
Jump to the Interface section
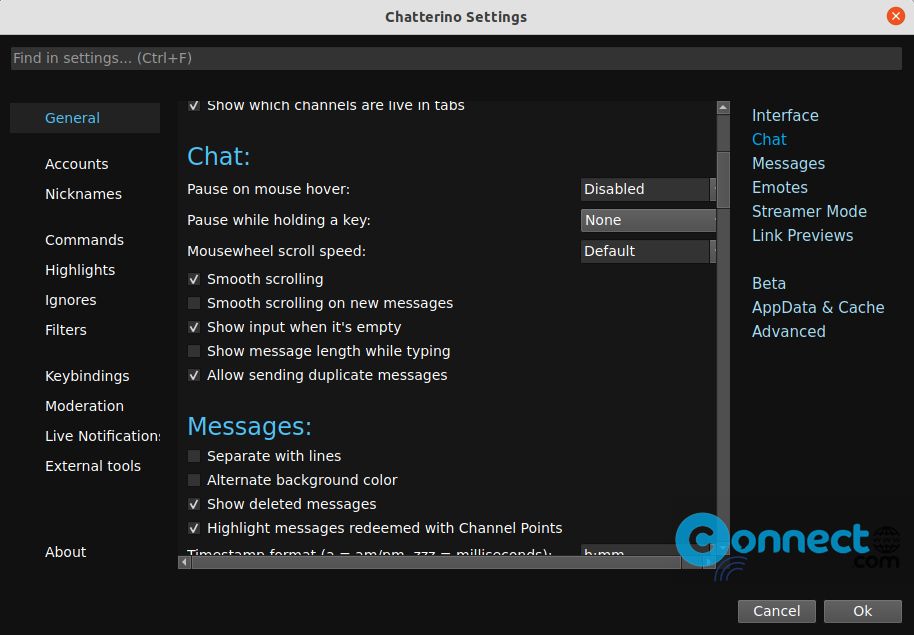(x=785, y=115)
